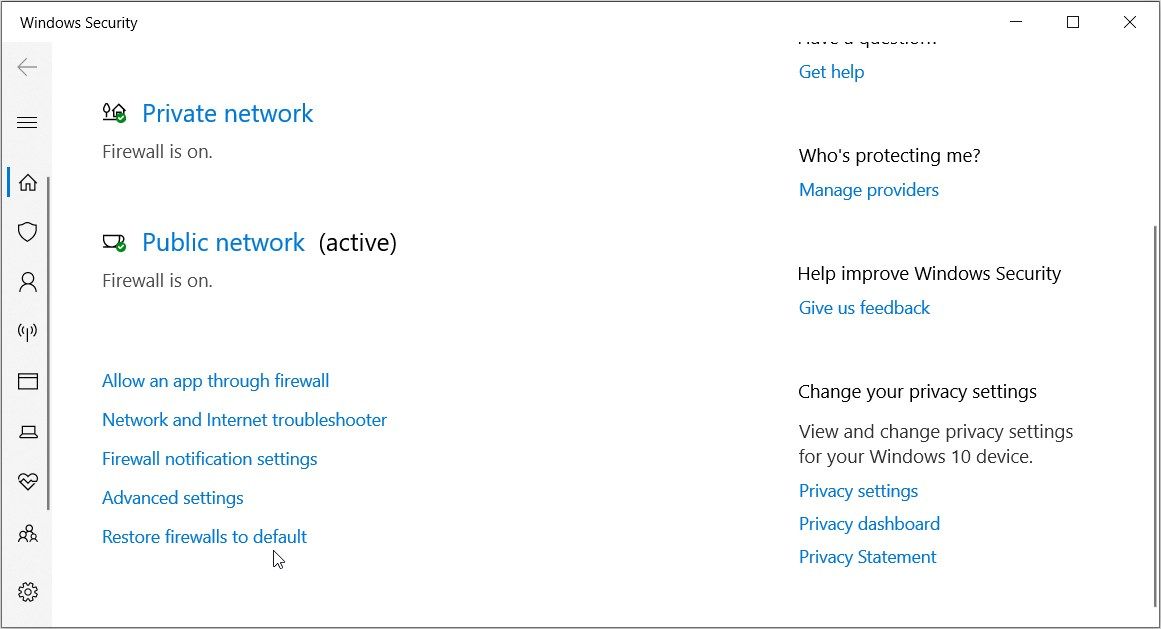The width and height of the screenshot is (1161, 629).
Task: Click the back arrow icon
Action: point(27,67)
